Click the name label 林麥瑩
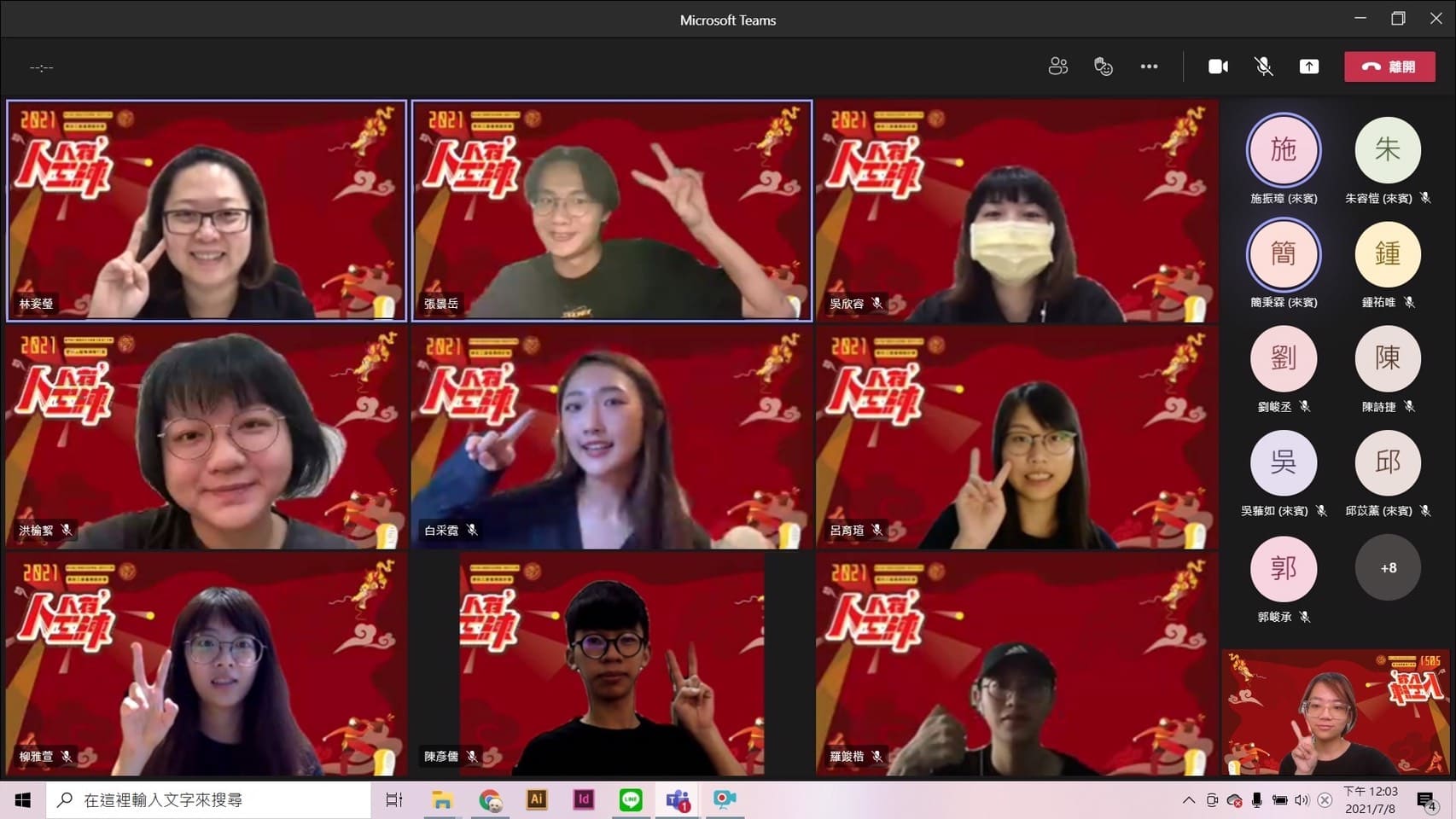Image resolution: width=1456 pixels, height=819 pixels. tap(36, 304)
